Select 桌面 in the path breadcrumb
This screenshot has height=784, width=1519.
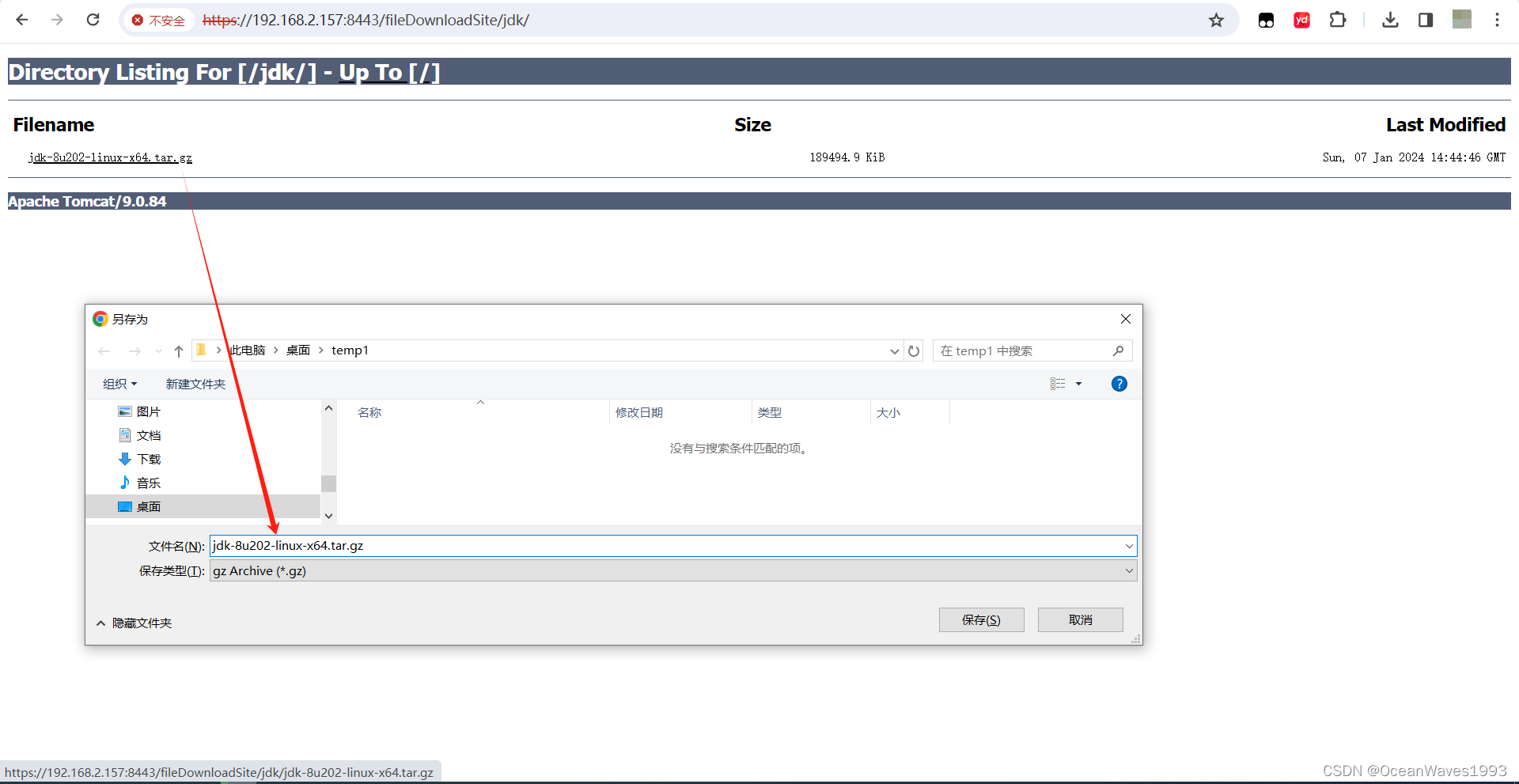point(298,350)
